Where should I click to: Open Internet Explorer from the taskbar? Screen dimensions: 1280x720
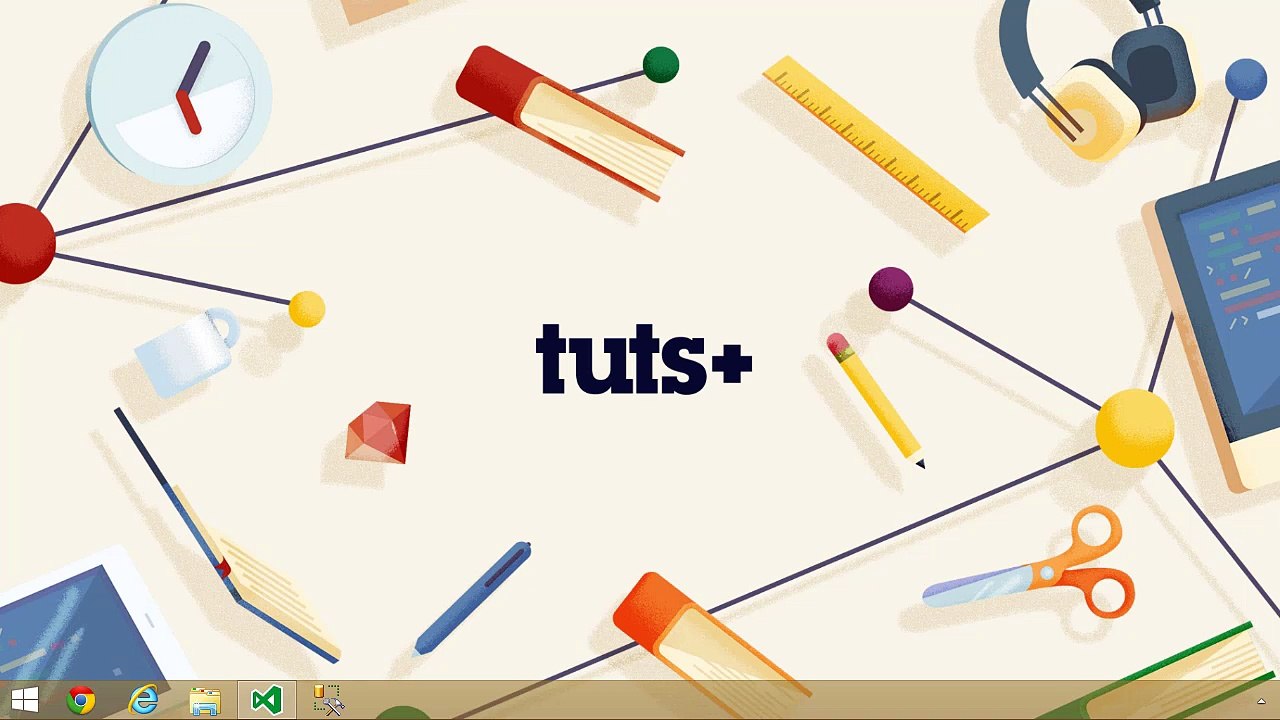coord(144,700)
